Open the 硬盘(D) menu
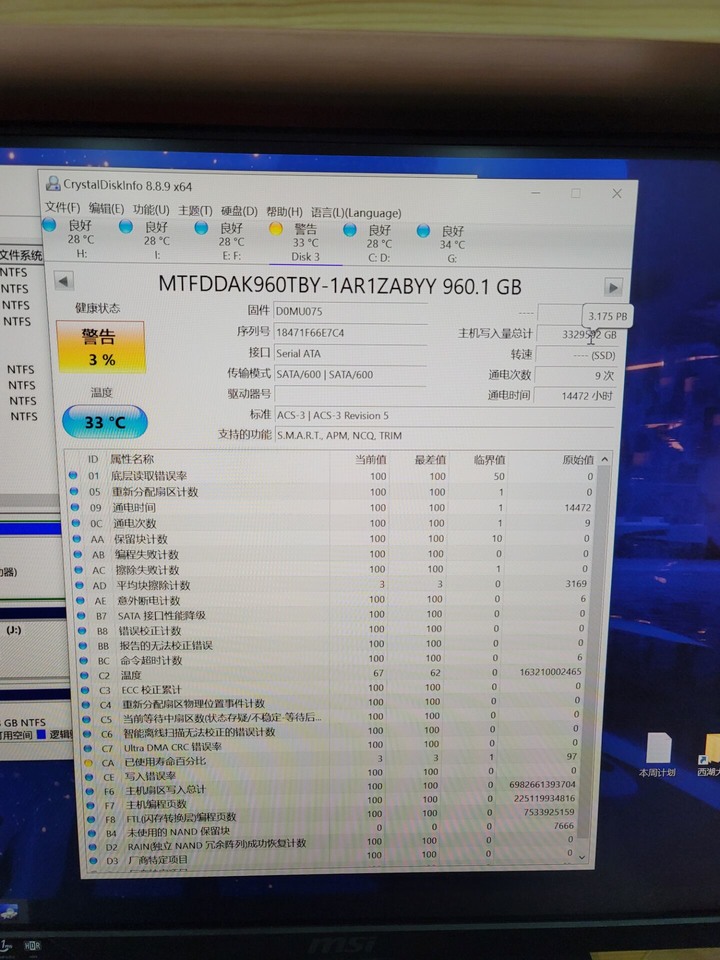This screenshot has width=720, height=960. pyautogui.click(x=239, y=211)
